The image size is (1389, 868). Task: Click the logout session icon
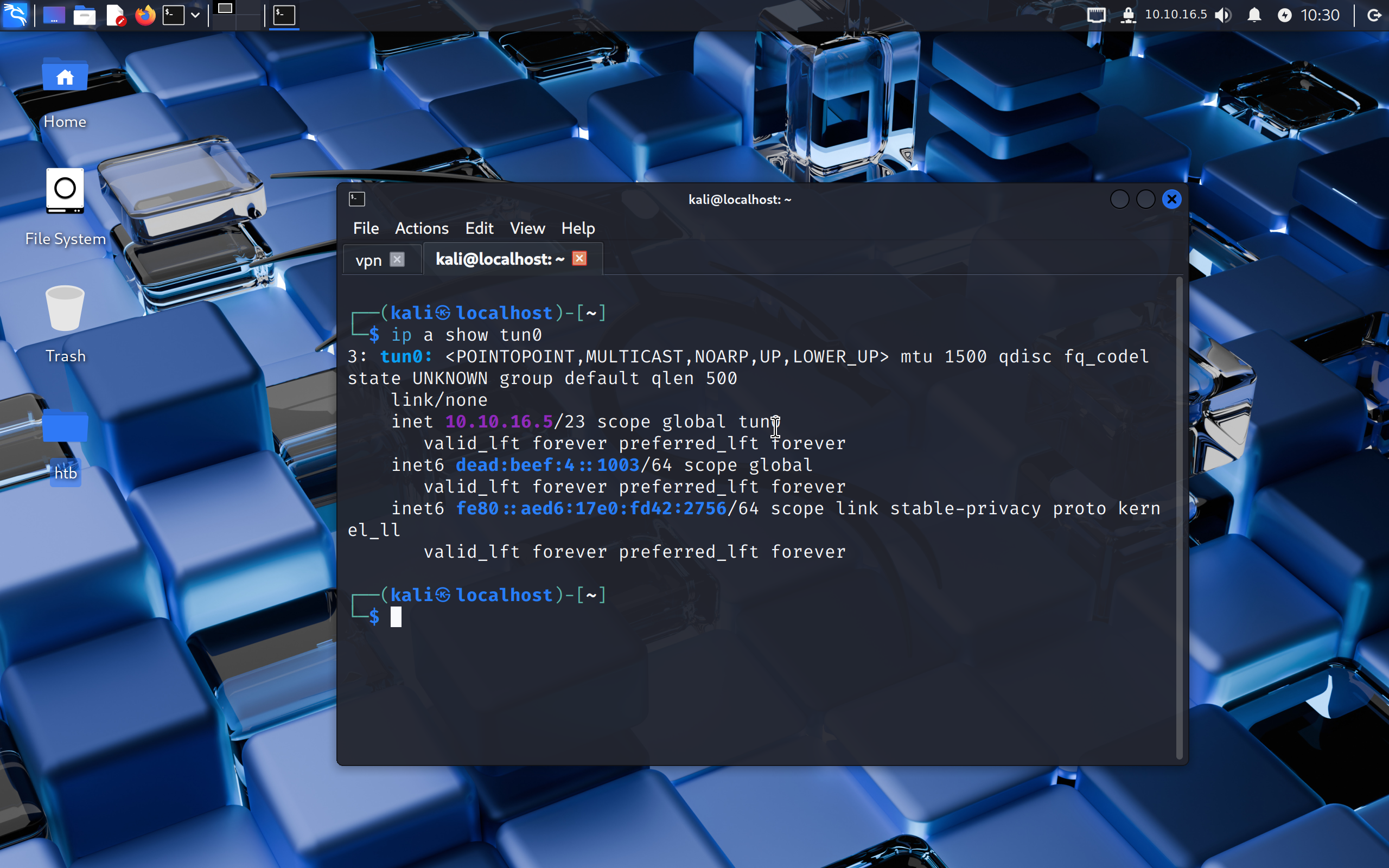point(1374,15)
